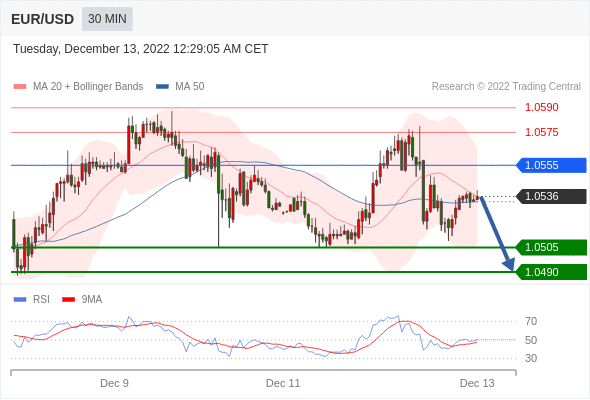Select the MA 20 Bollinger Bands legend swatch

tap(20, 87)
